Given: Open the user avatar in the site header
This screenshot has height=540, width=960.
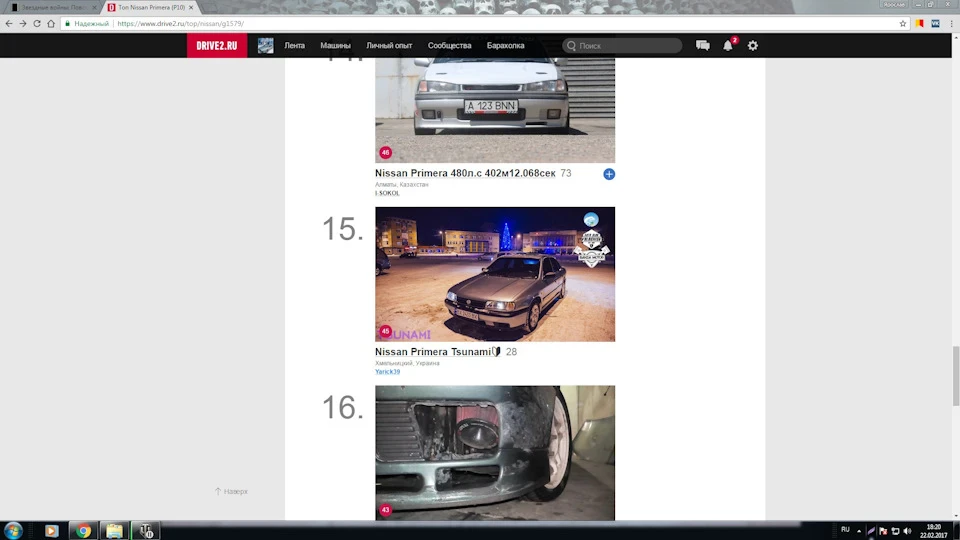Looking at the screenshot, I should 265,45.
